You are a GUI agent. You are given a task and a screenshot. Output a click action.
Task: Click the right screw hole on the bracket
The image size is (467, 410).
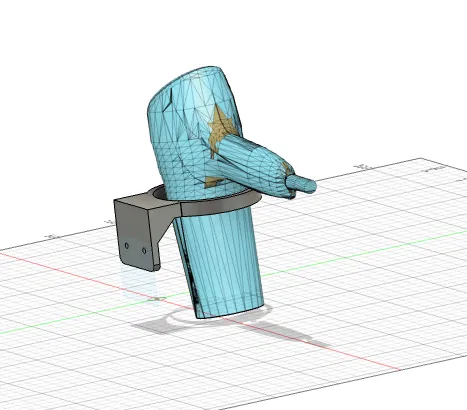(x=144, y=250)
